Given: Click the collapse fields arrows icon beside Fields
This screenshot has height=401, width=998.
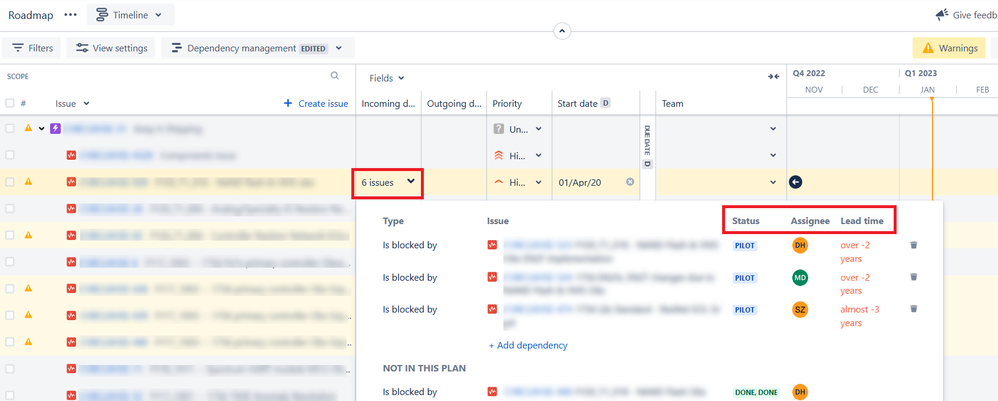Looking at the screenshot, I should [773, 76].
